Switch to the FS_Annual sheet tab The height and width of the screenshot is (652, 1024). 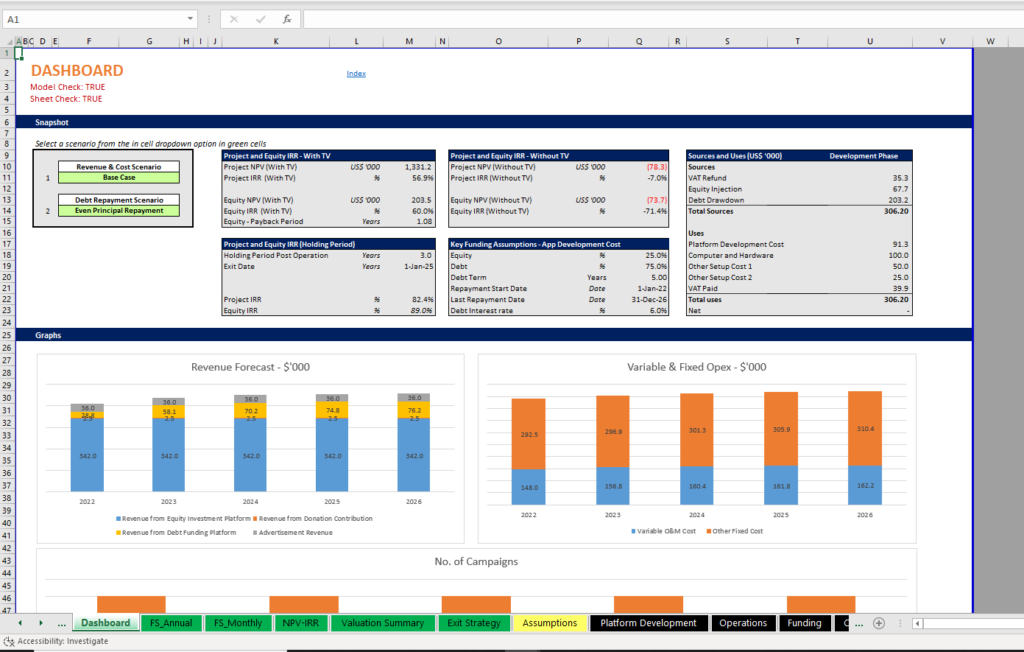coord(170,623)
